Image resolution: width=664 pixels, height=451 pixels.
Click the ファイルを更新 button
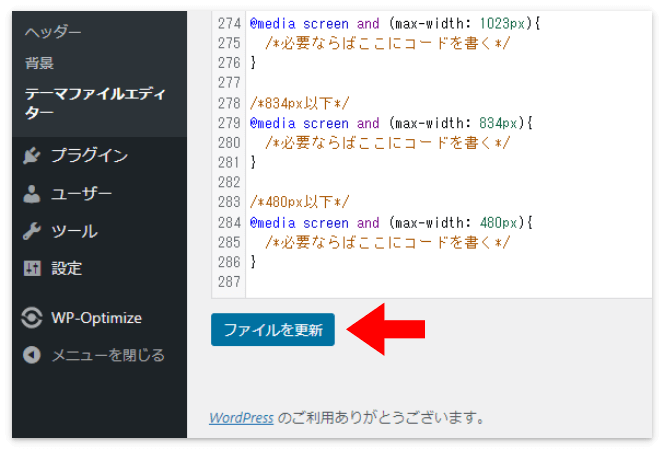pyautogui.click(x=273, y=329)
